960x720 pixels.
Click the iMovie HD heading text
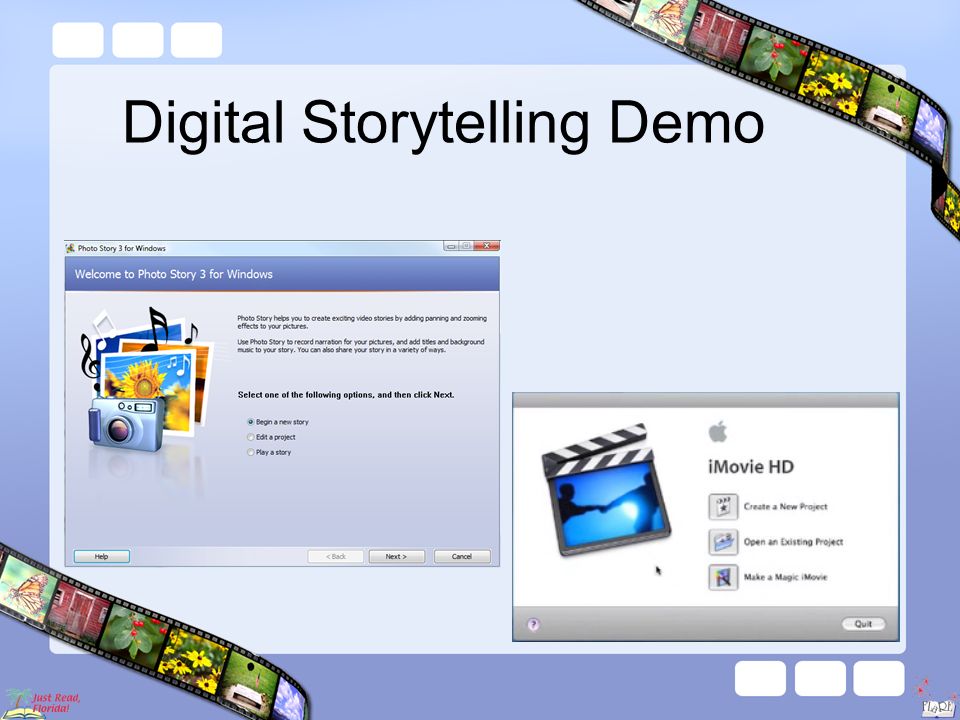click(751, 467)
